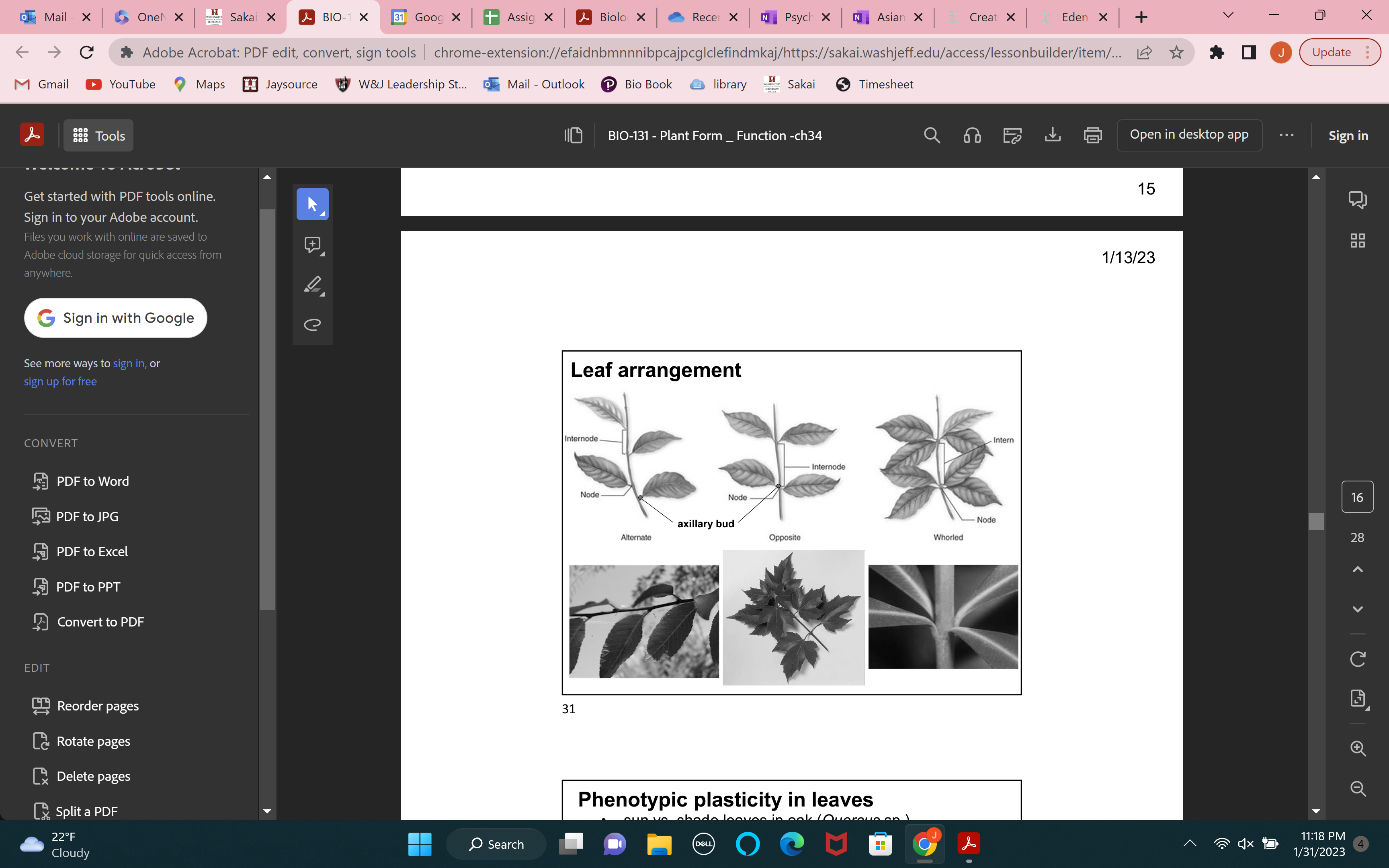The height and width of the screenshot is (868, 1389).
Task: Sign in with Google
Action: [115, 317]
